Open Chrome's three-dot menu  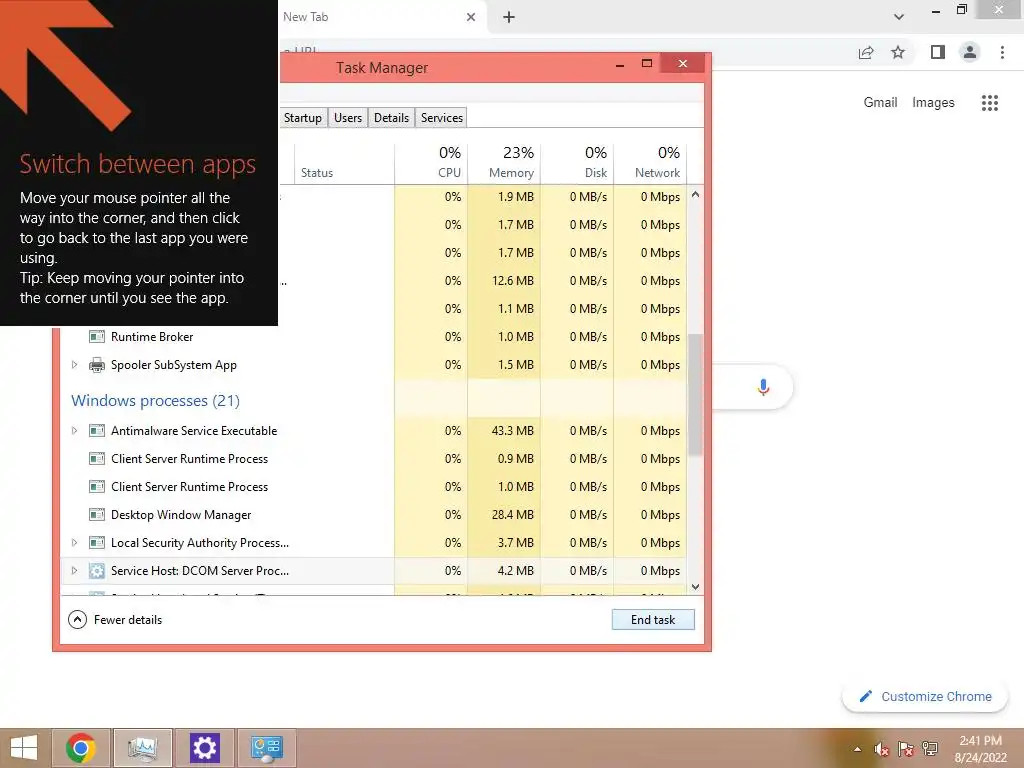(x=1002, y=52)
